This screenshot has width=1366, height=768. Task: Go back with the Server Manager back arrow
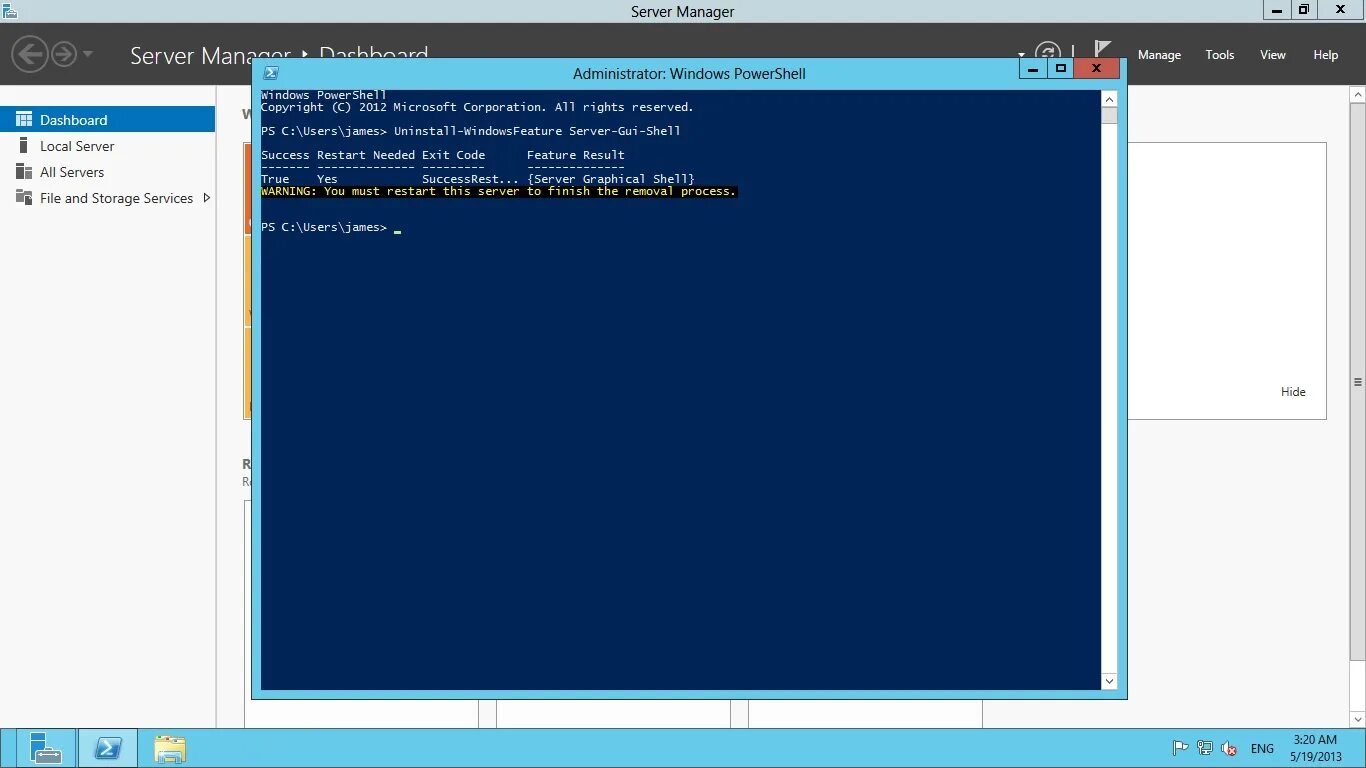(x=30, y=54)
